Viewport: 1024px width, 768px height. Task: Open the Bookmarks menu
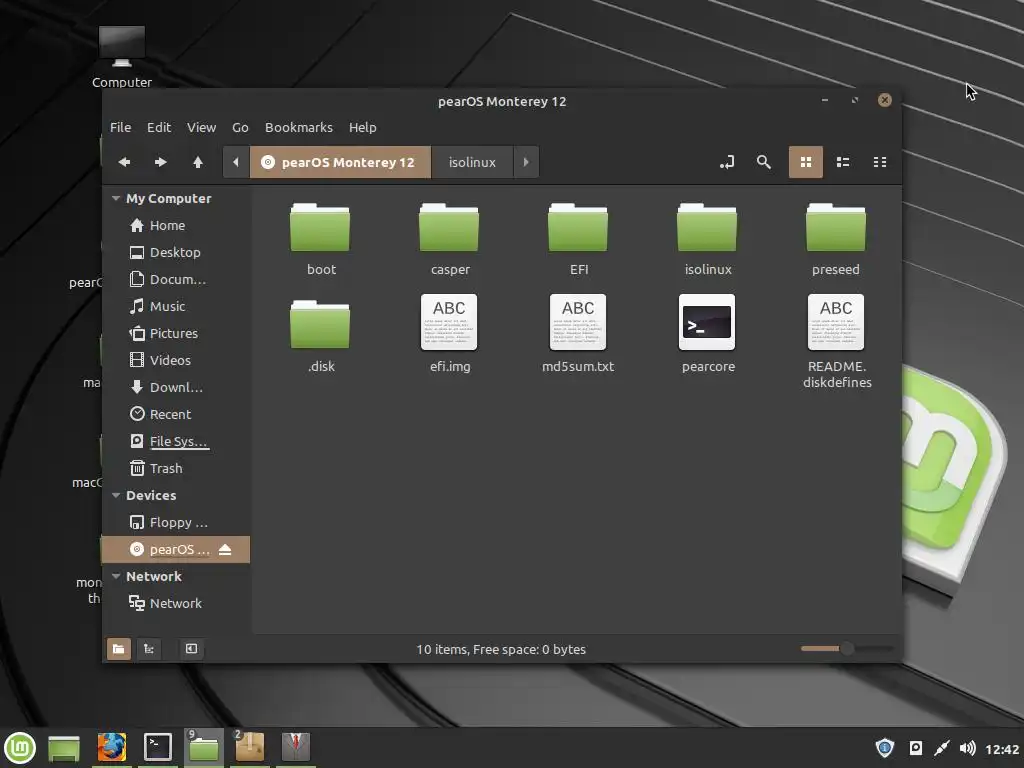click(x=298, y=127)
